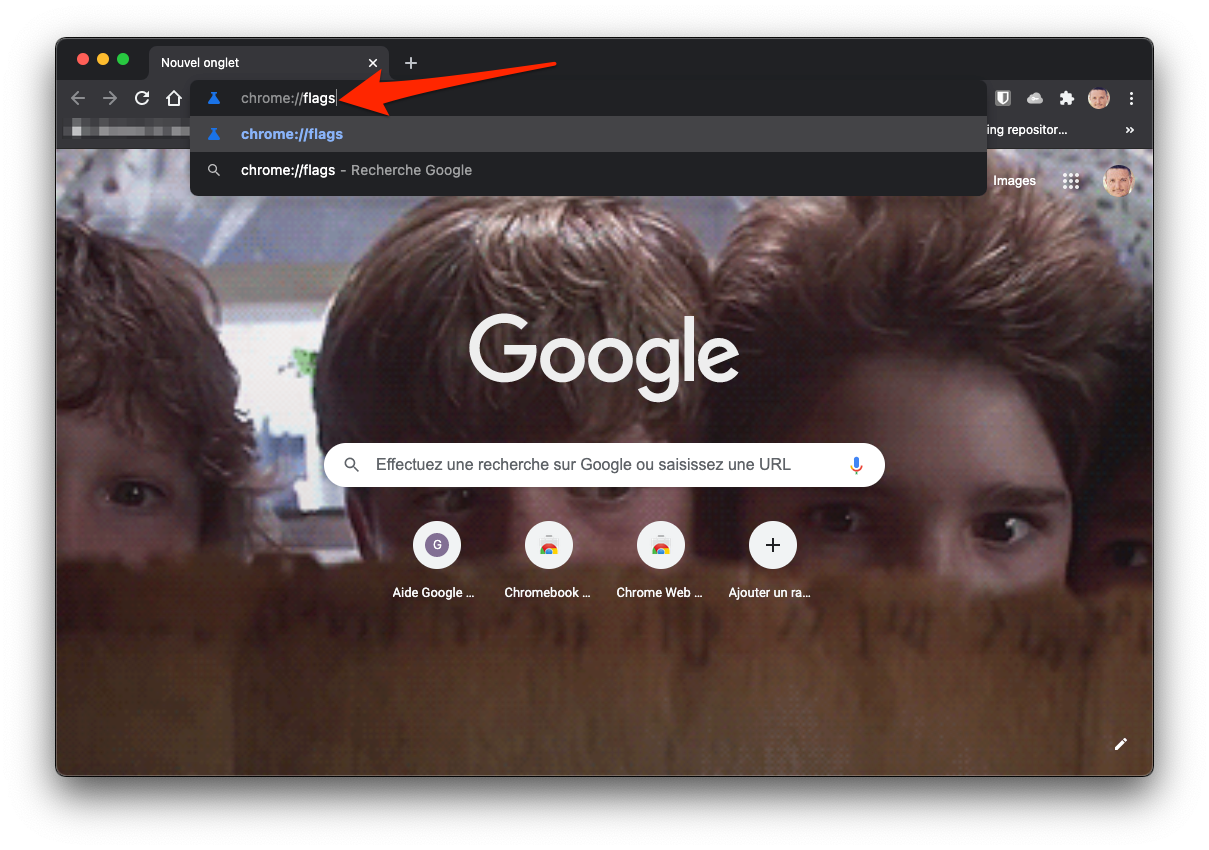The height and width of the screenshot is (850, 1209).
Task: Add a shortcut with Ajouter un raccourci
Action: pyautogui.click(x=772, y=561)
